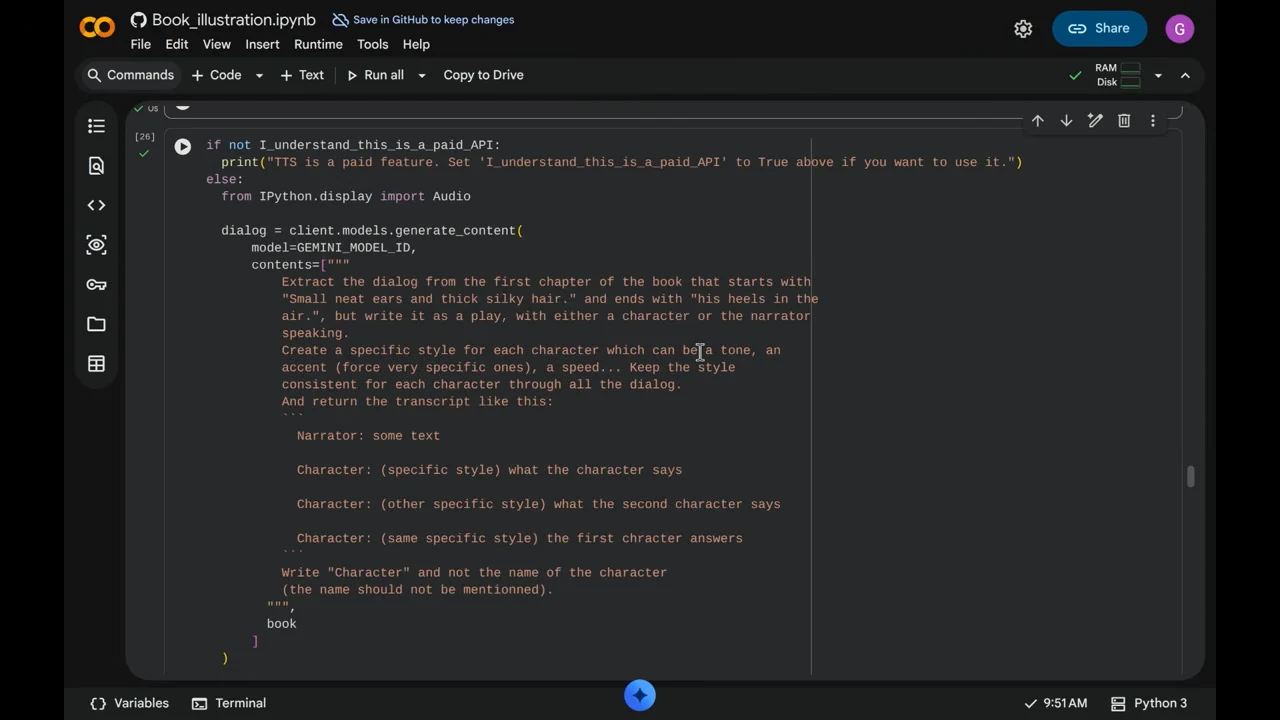Open the Help menu

[x=416, y=44]
